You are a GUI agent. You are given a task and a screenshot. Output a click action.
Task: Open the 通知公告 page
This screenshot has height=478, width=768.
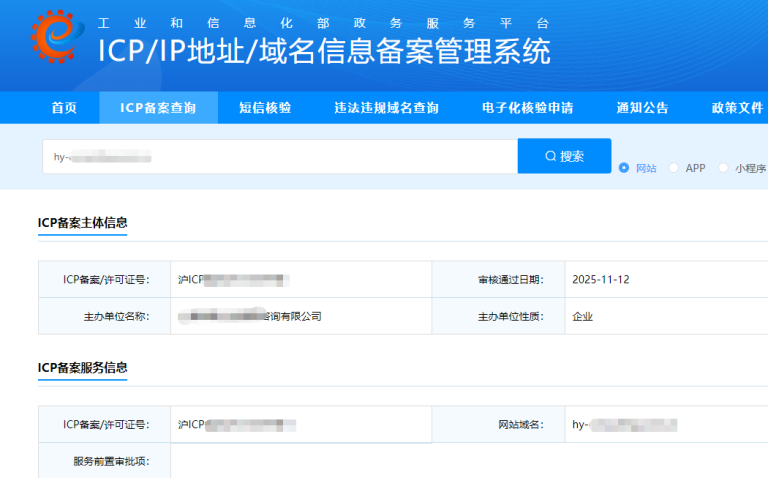click(642, 108)
